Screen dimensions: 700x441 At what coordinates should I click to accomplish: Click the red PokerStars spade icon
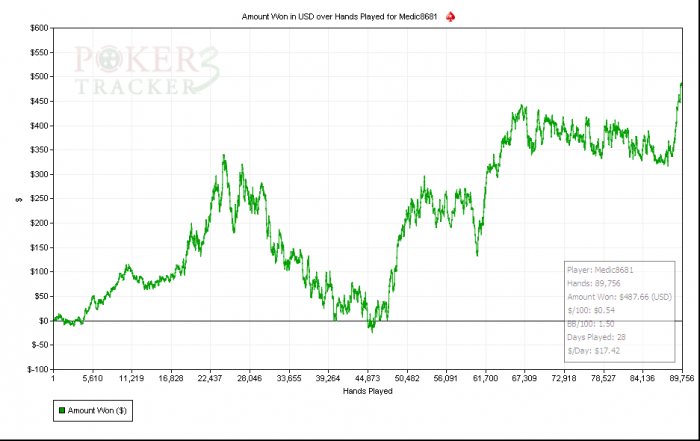450,17
